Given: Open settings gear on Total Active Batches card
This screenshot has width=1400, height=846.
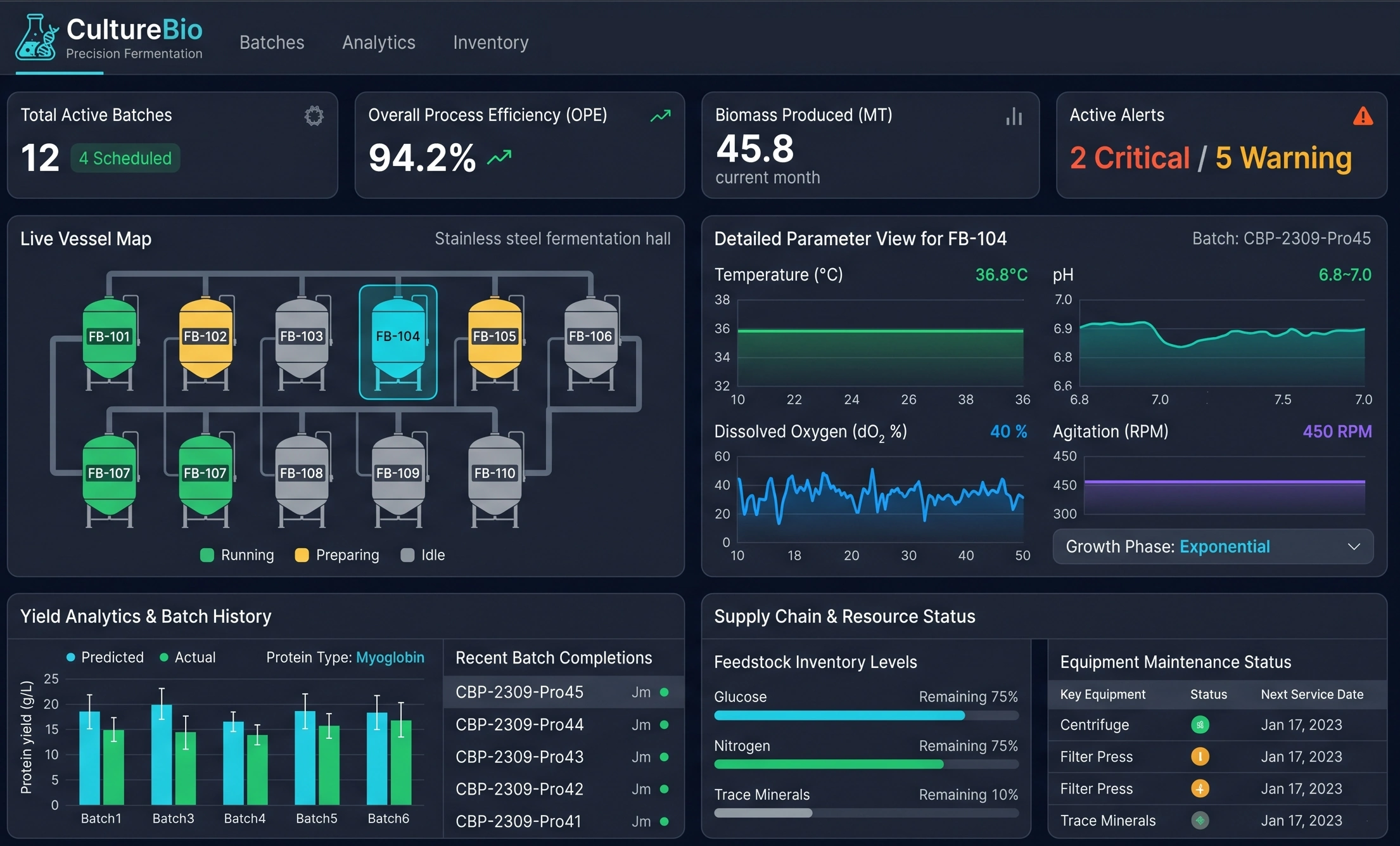Looking at the screenshot, I should 314,116.
